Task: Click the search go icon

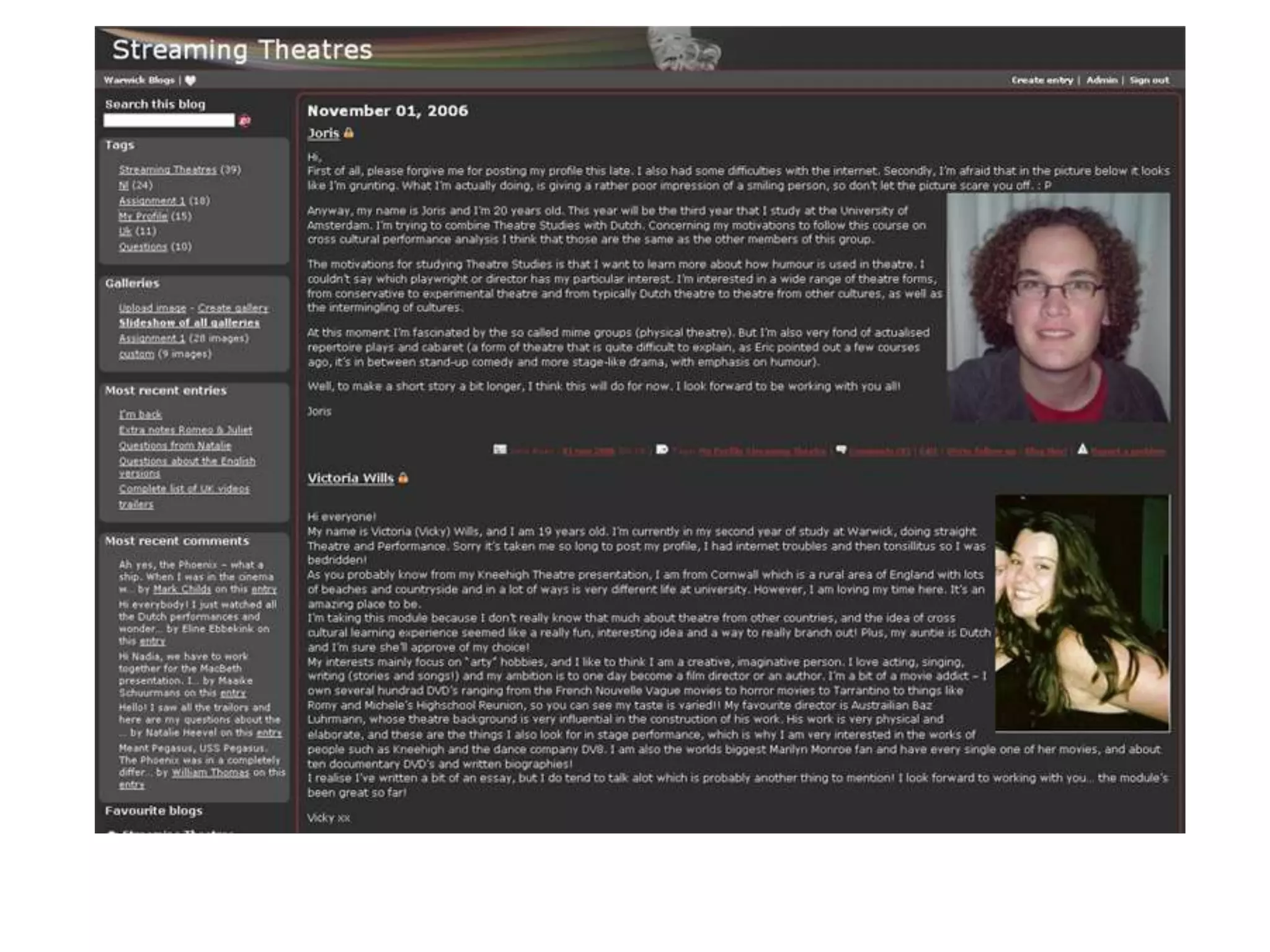Action: pos(245,121)
